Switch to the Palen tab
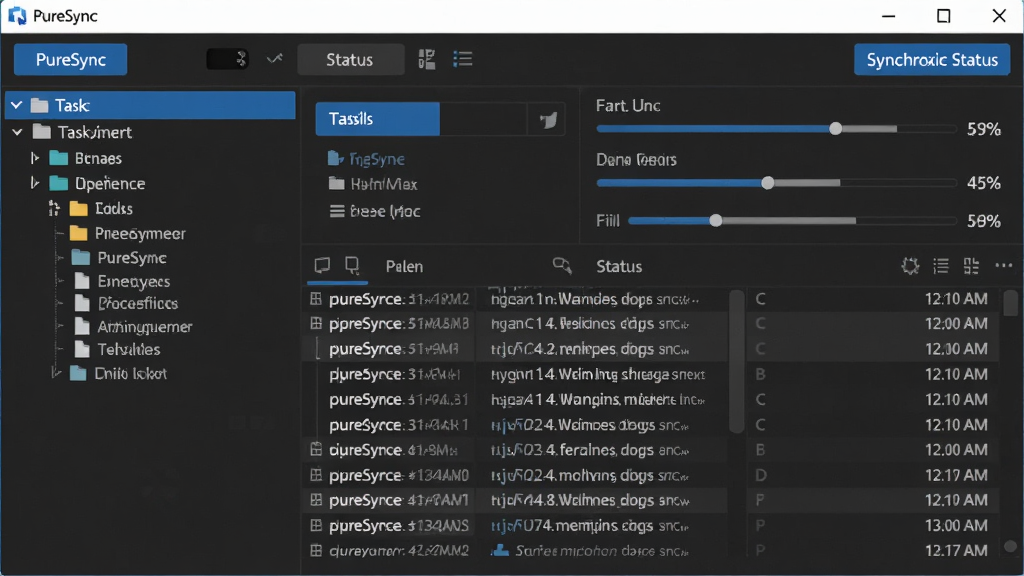The image size is (1024, 576). (404, 266)
